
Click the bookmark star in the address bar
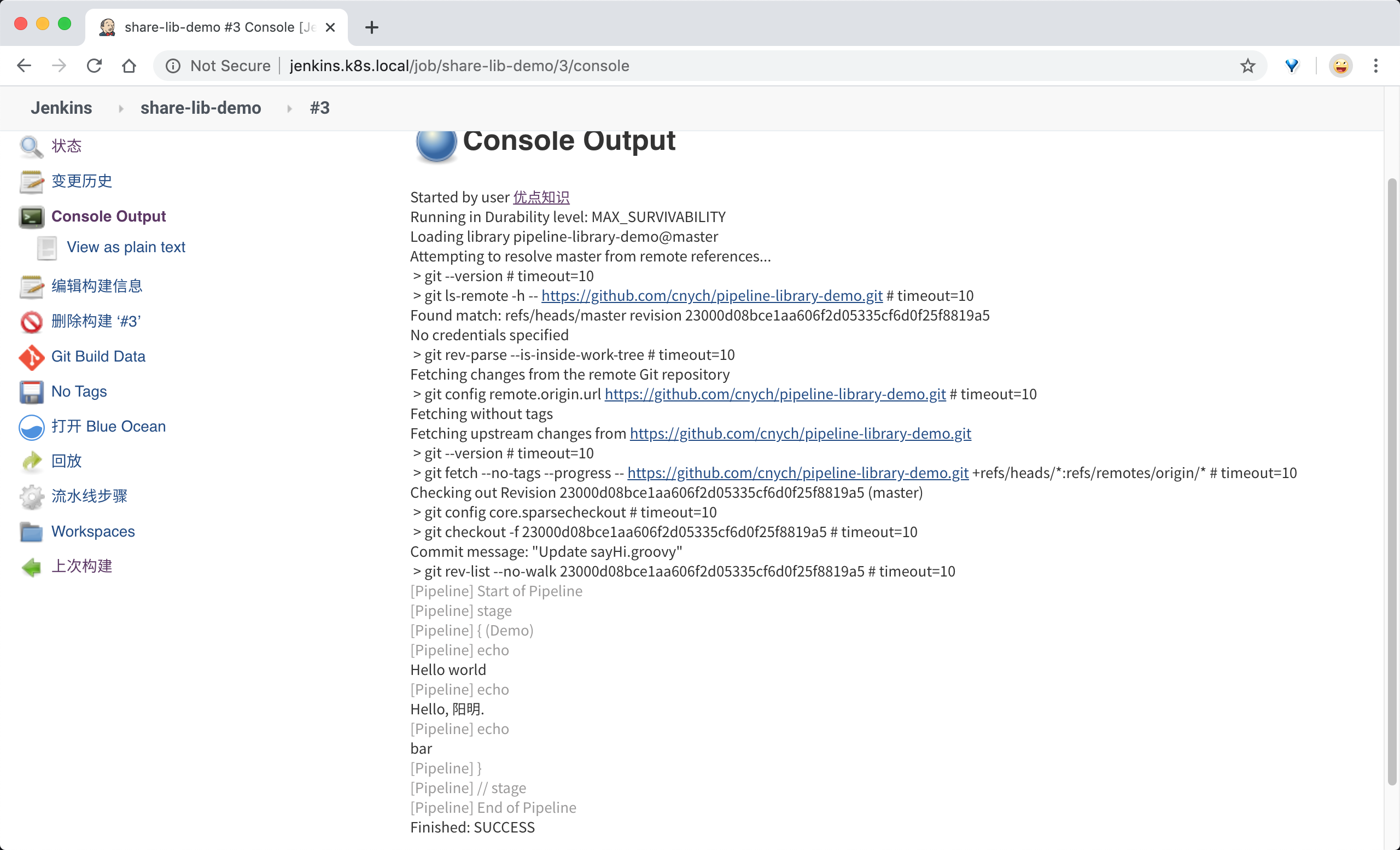(1248, 65)
